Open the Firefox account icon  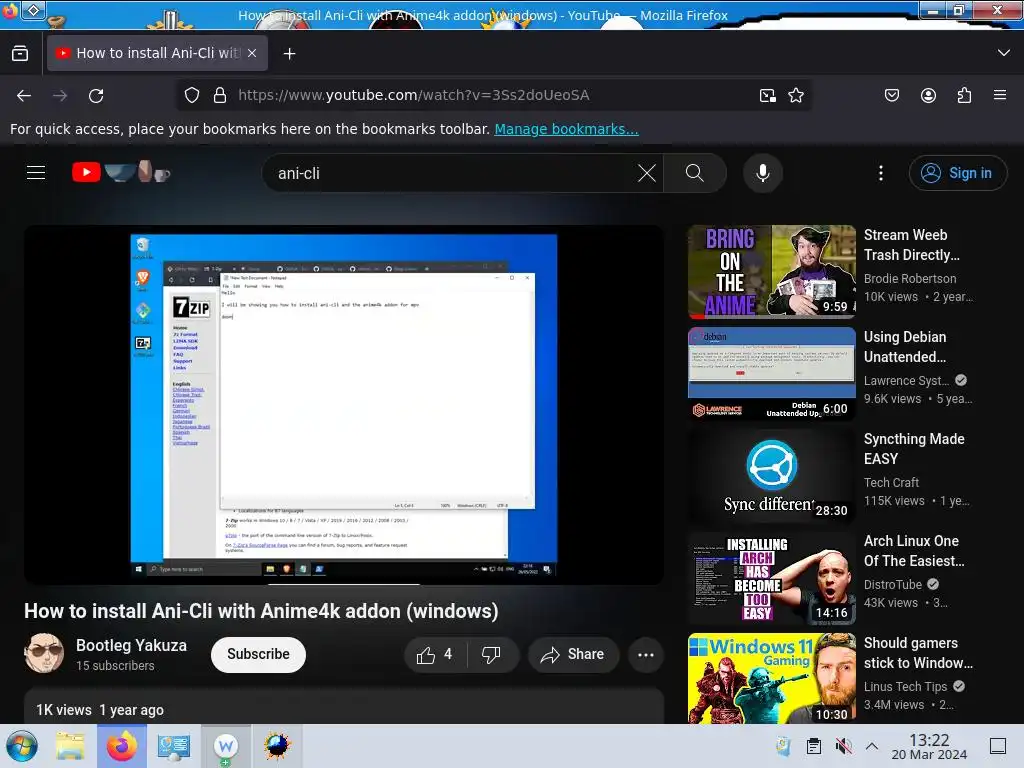pos(928,95)
